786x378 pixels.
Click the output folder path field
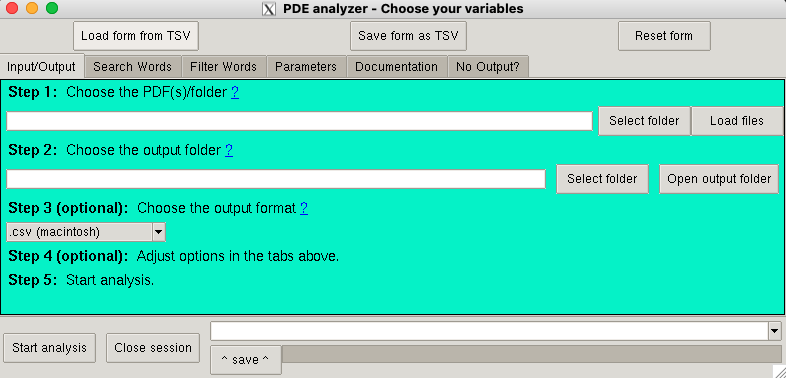[x=276, y=179]
